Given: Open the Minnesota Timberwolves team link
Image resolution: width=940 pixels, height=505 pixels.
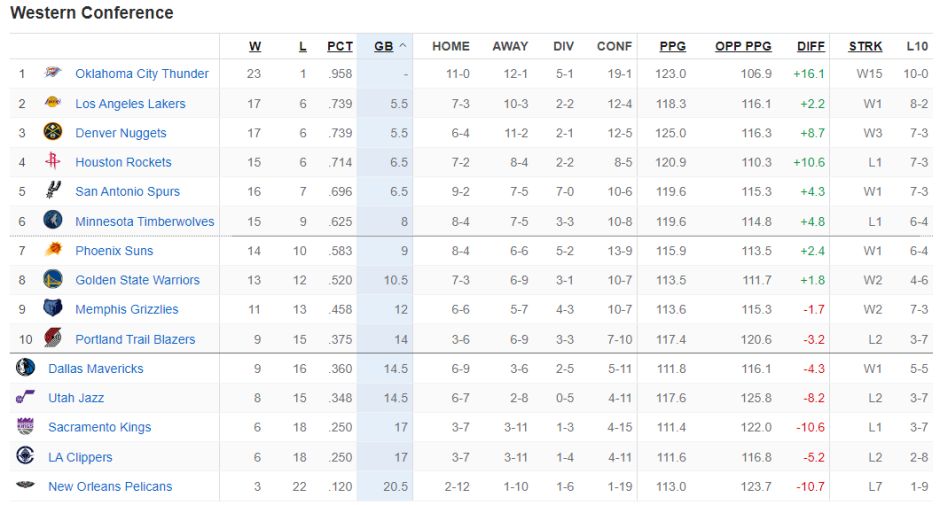Looking at the screenshot, I should pos(145,221).
